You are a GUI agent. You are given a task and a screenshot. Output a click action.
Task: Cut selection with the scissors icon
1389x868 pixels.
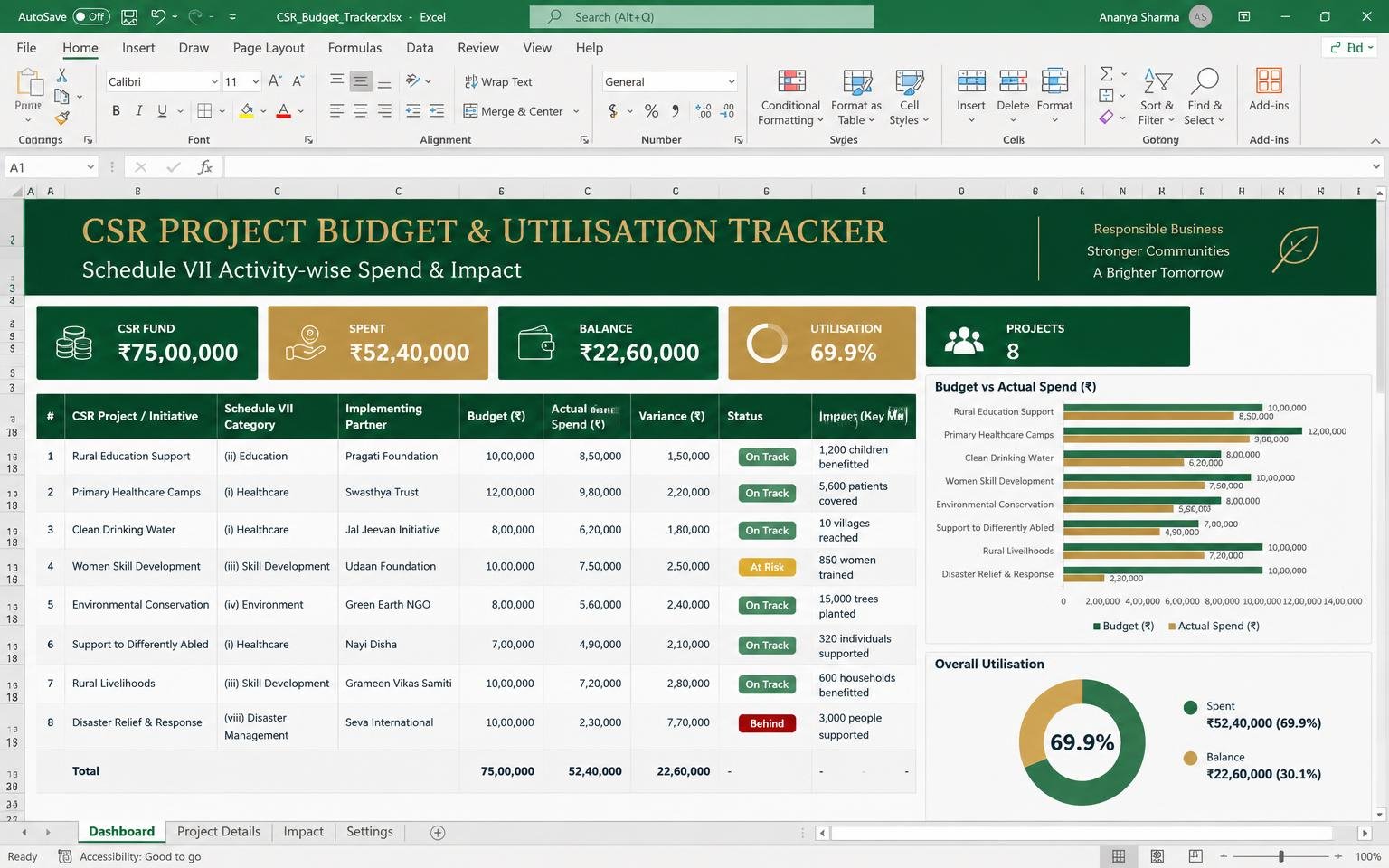[x=61, y=75]
